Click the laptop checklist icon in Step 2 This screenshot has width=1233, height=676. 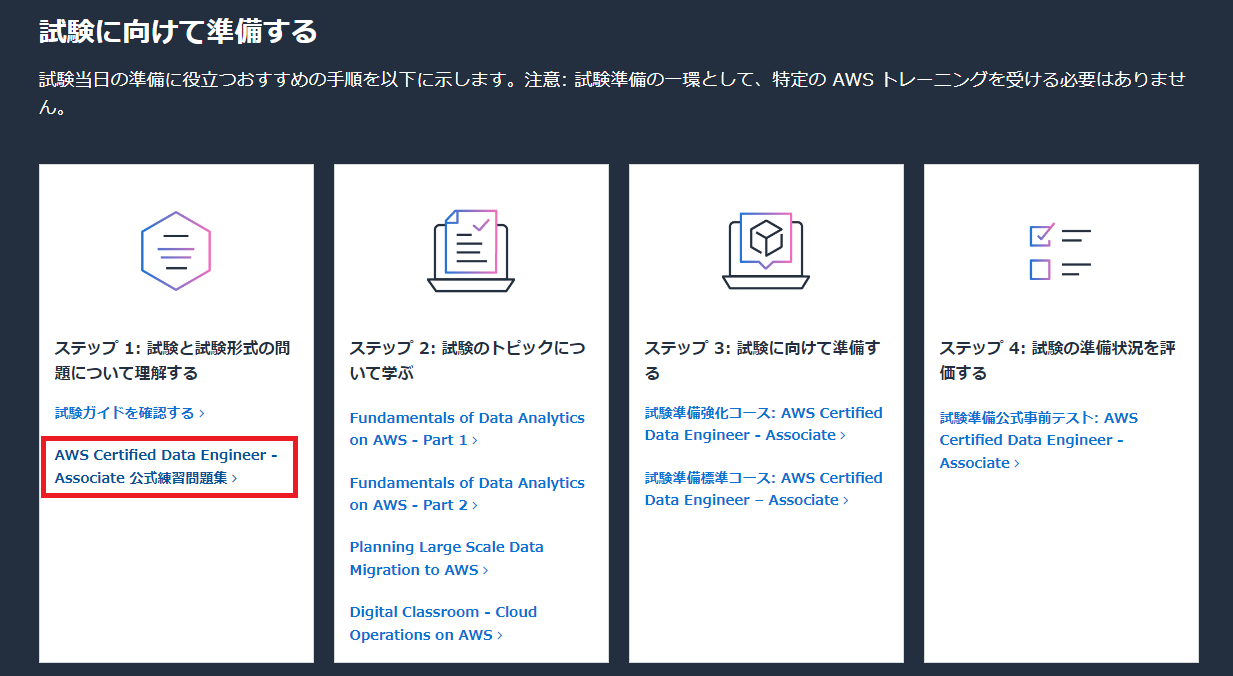pyautogui.click(x=470, y=251)
